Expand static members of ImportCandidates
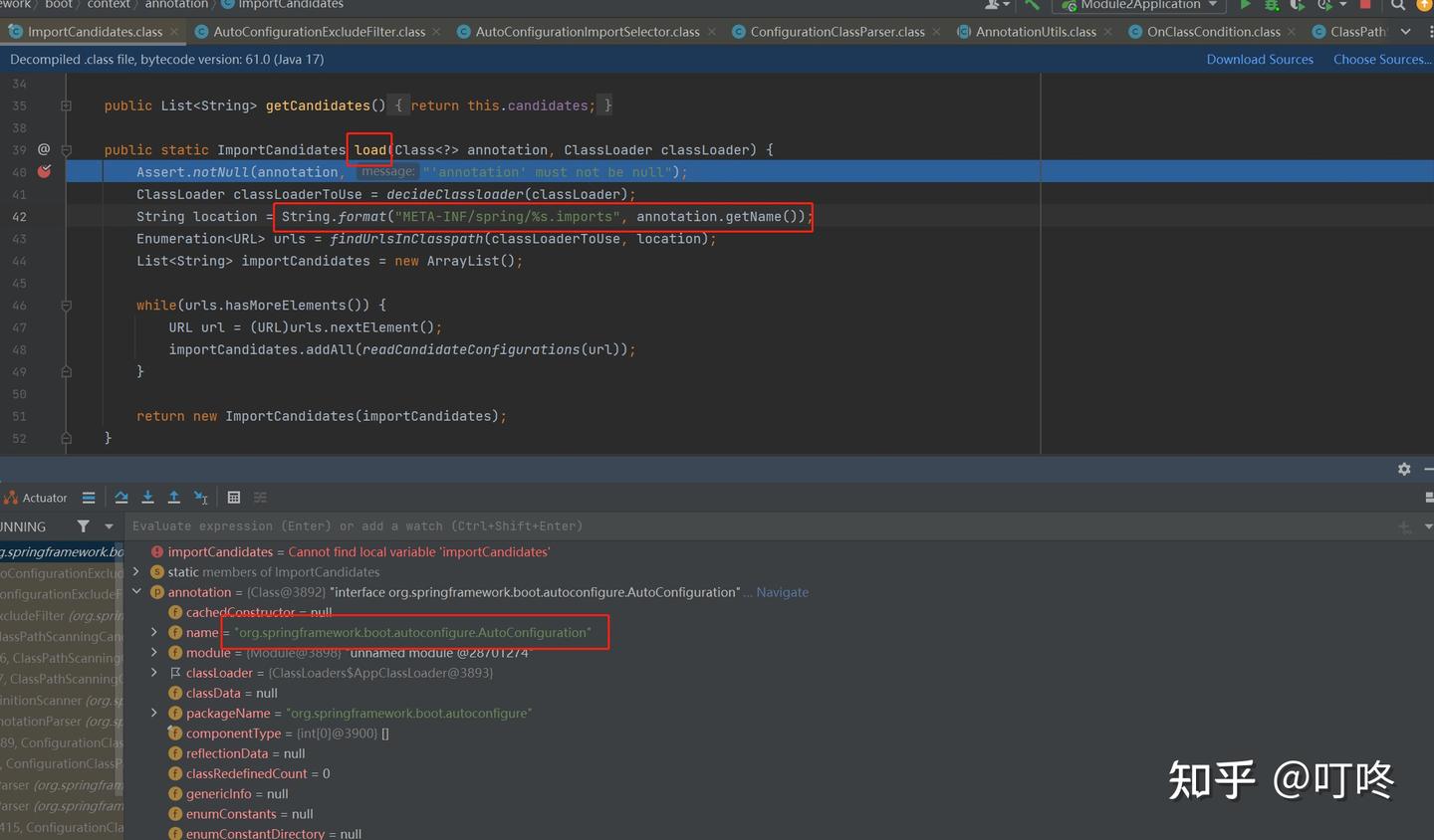The height and width of the screenshot is (840, 1434). coord(136,571)
